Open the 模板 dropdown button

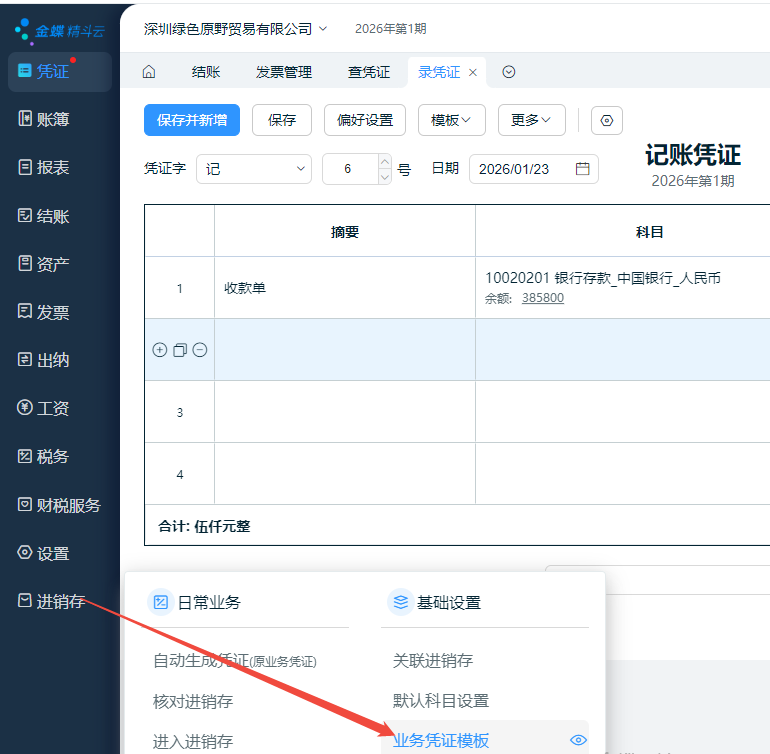(x=451, y=120)
